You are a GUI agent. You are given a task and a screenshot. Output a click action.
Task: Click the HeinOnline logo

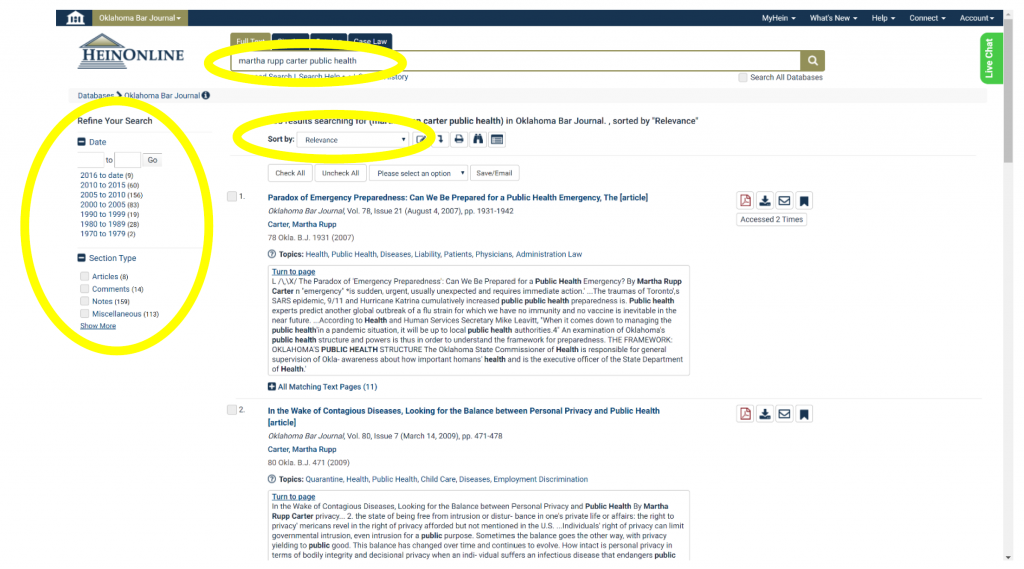click(131, 51)
